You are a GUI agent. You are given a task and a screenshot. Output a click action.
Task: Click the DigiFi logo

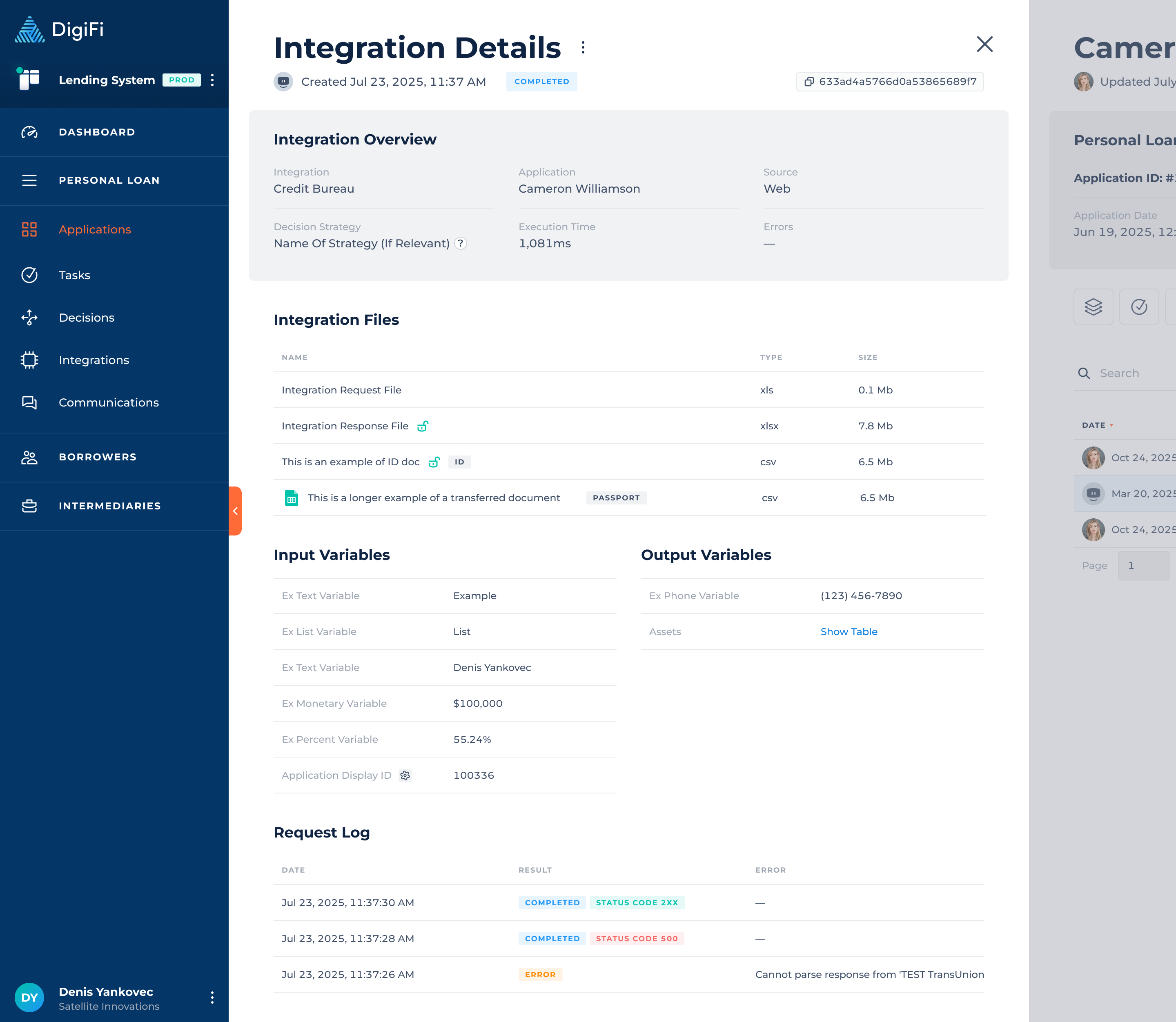coord(59,30)
